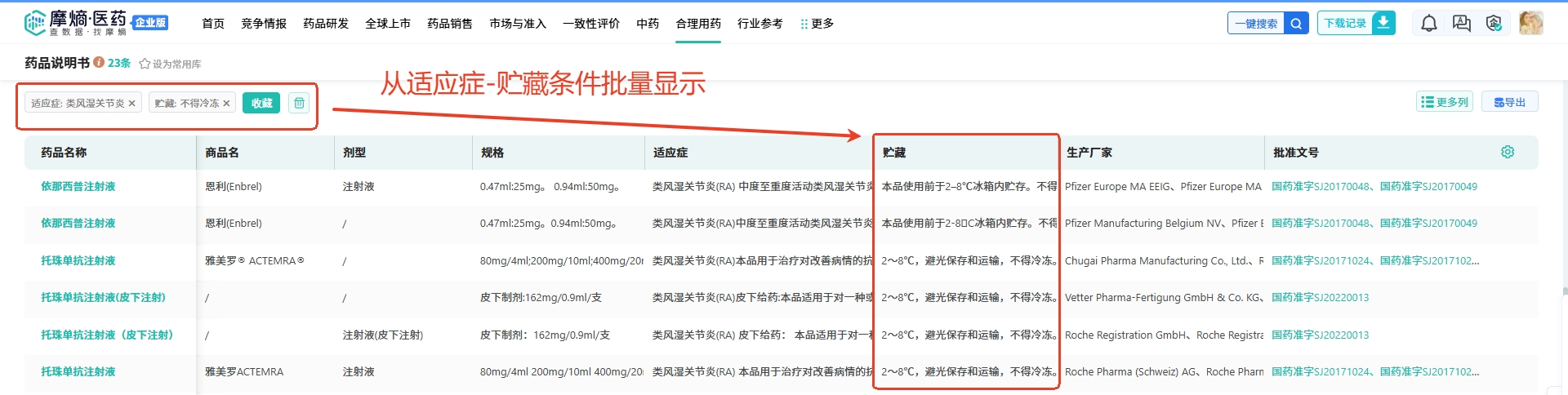Open 依那西普注射液 link in 恩利(Enbrel) 注射液 row
1568x395 pixels.
click(78, 186)
